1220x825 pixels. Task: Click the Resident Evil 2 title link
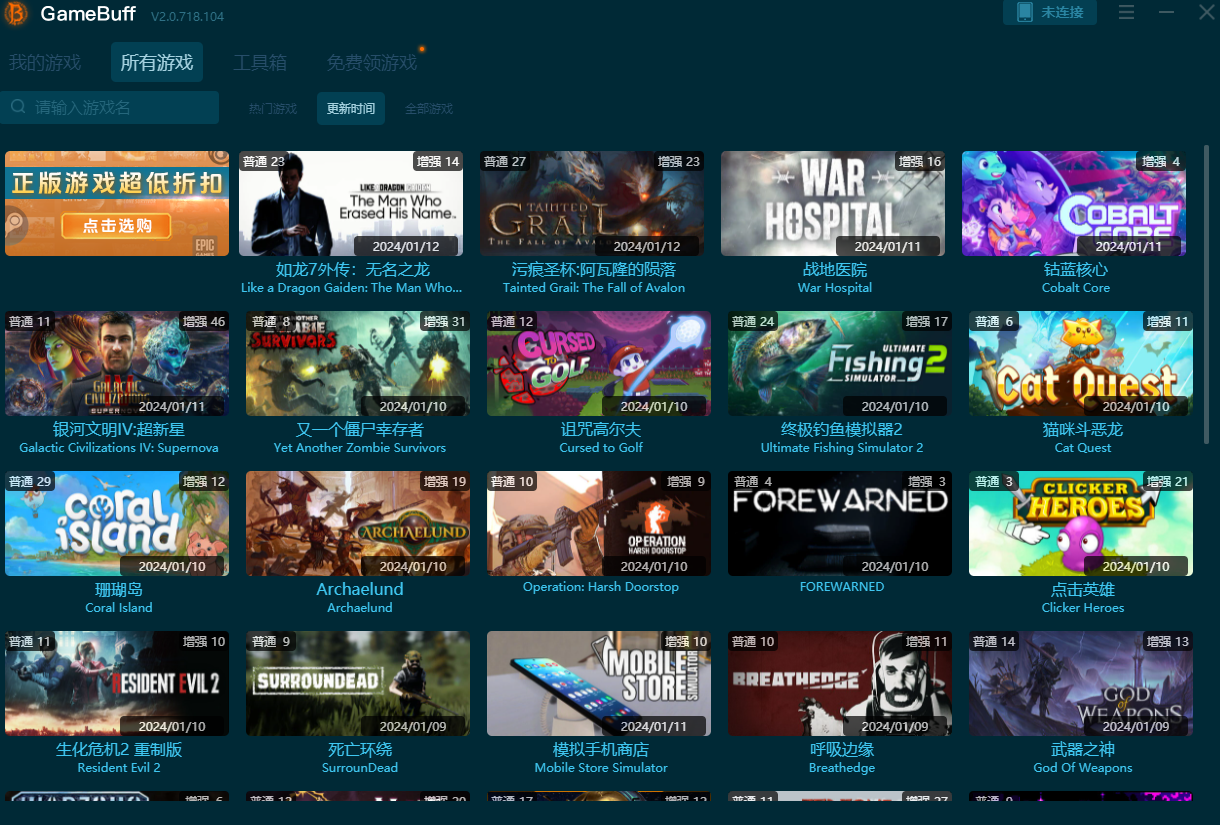pyautogui.click(x=119, y=749)
